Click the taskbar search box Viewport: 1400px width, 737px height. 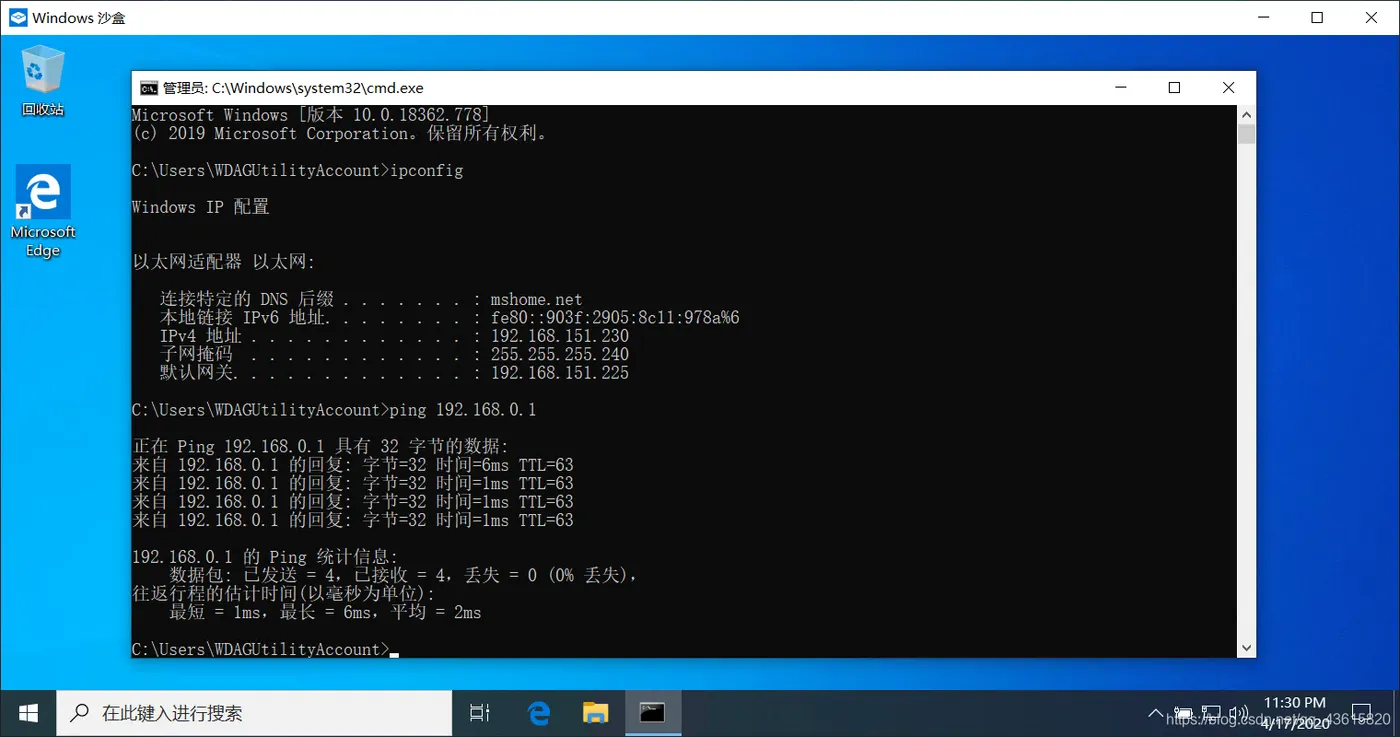coord(254,713)
